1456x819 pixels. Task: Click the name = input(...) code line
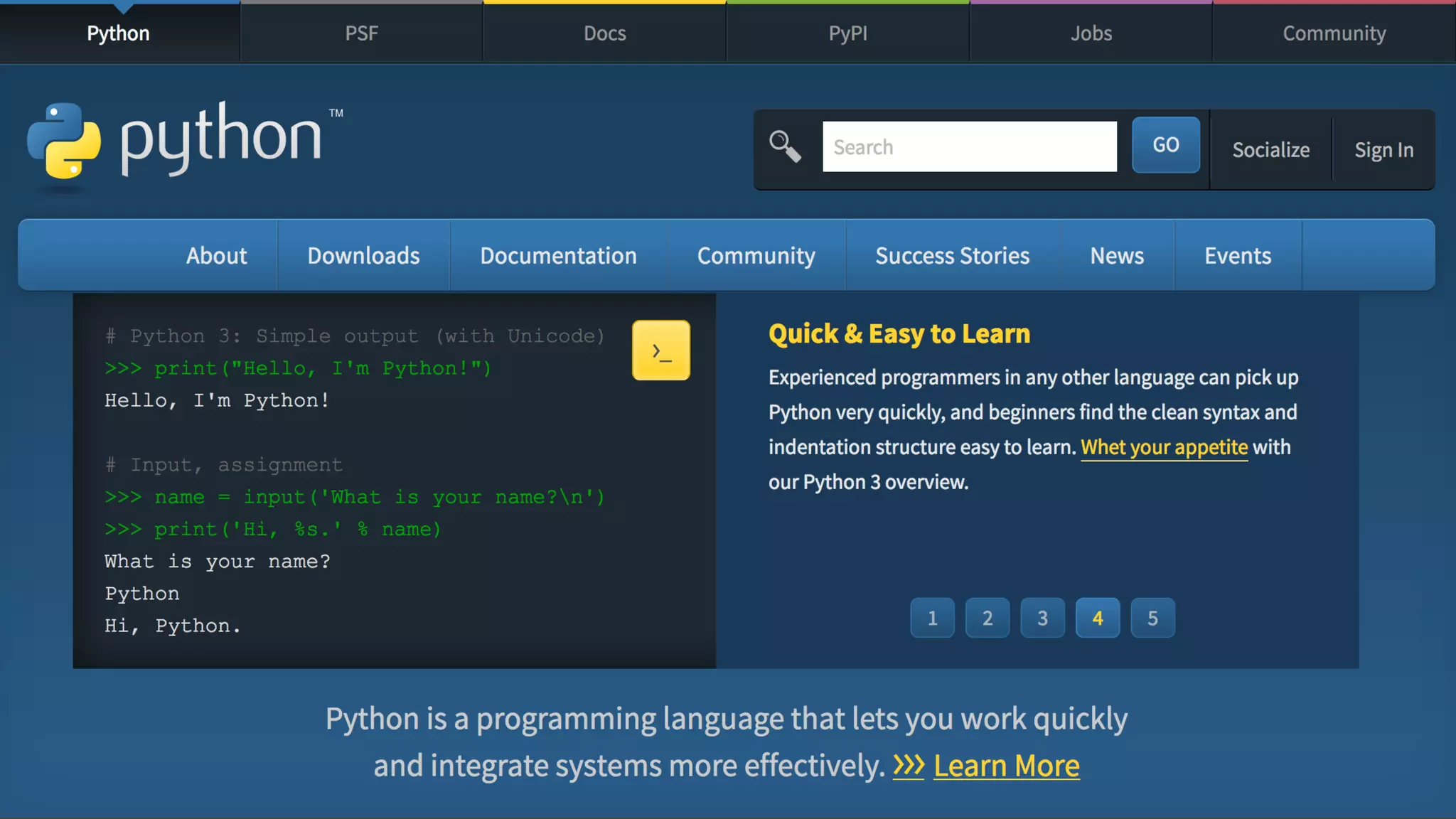click(x=355, y=497)
